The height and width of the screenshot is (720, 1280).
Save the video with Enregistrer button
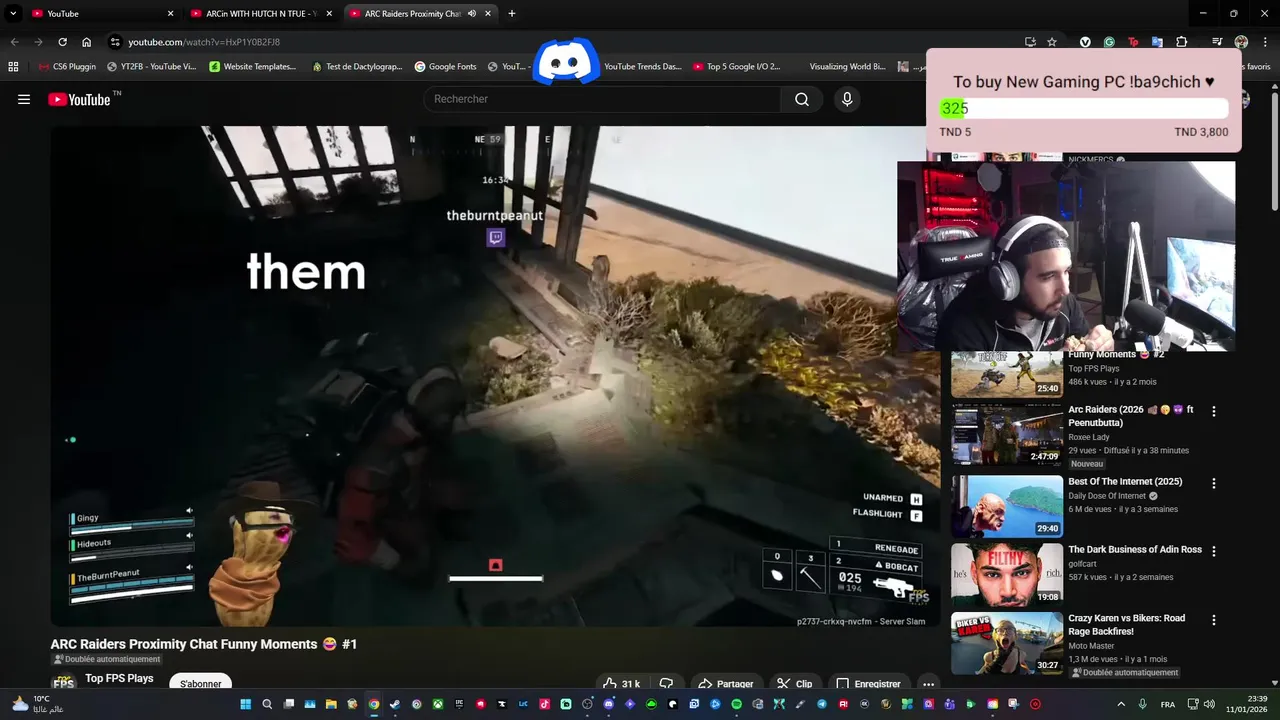click(868, 684)
